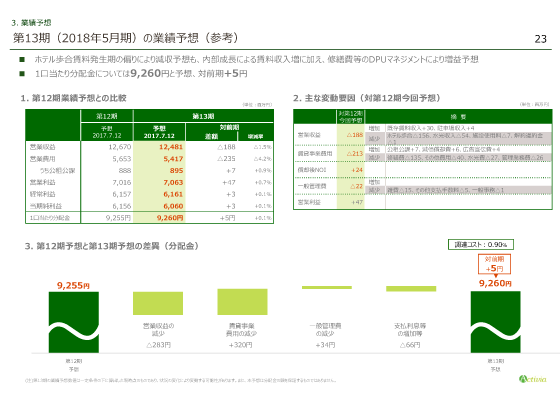Click the △4.2% change-rate cell
The height and width of the screenshot is (396, 560).
coord(263,159)
